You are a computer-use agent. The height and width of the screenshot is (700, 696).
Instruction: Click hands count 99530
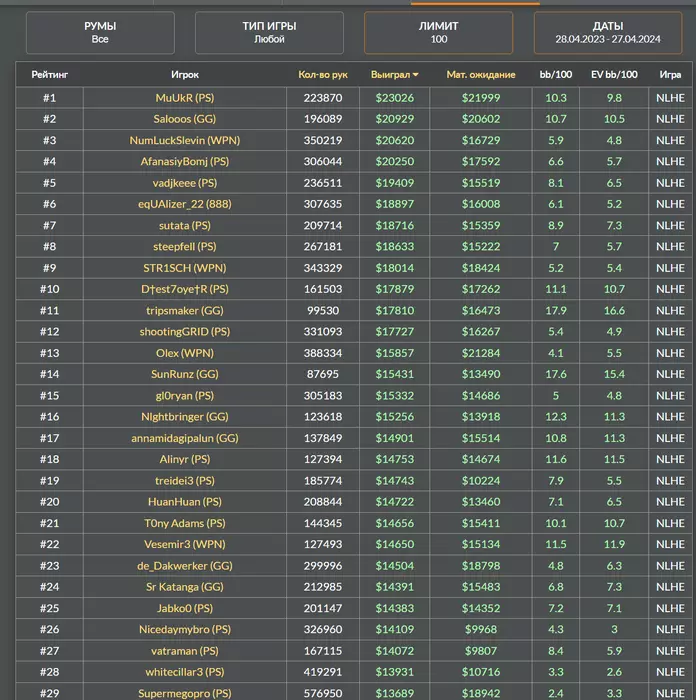click(x=323, y=310)
